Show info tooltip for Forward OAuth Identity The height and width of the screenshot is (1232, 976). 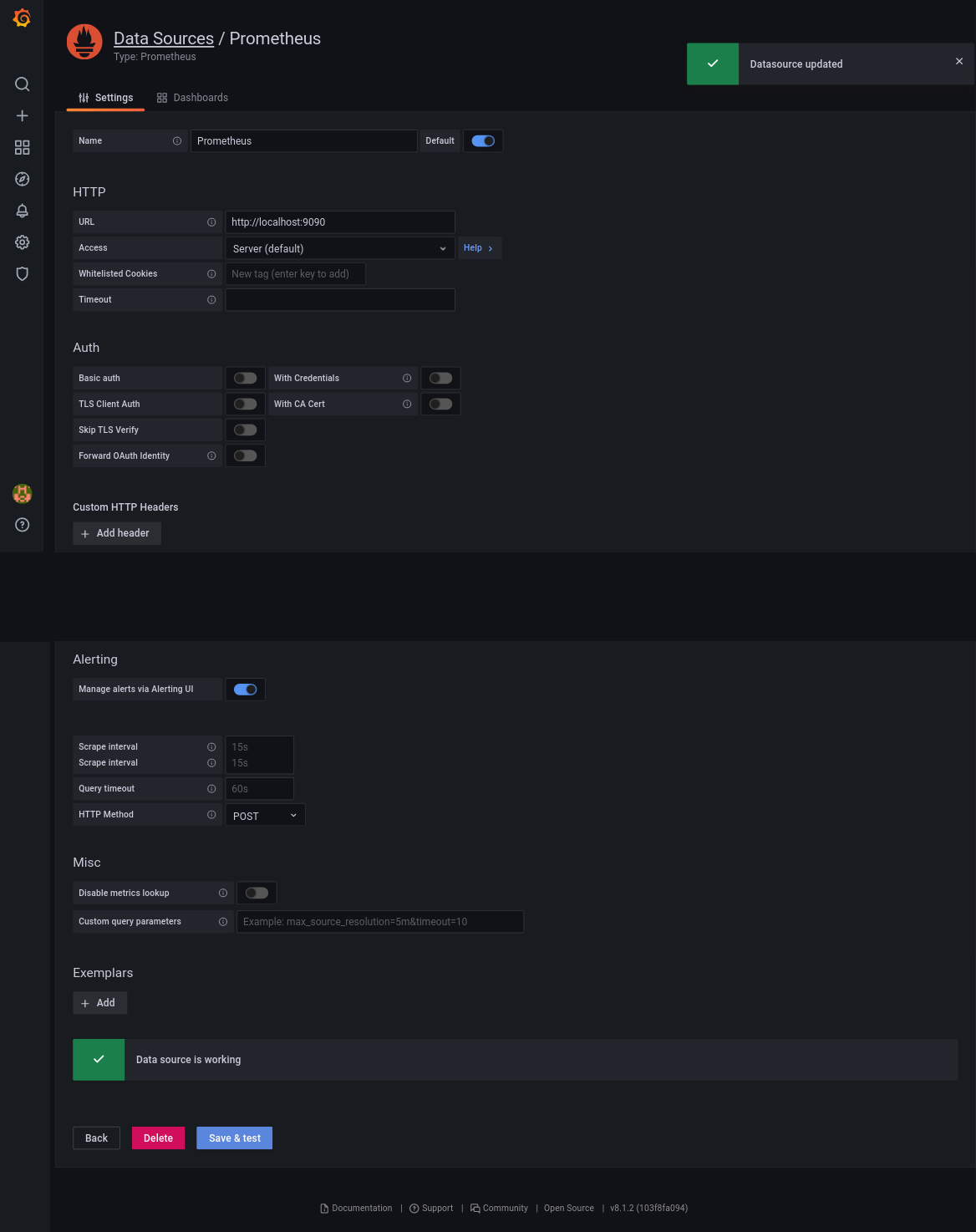click(211, 456)
